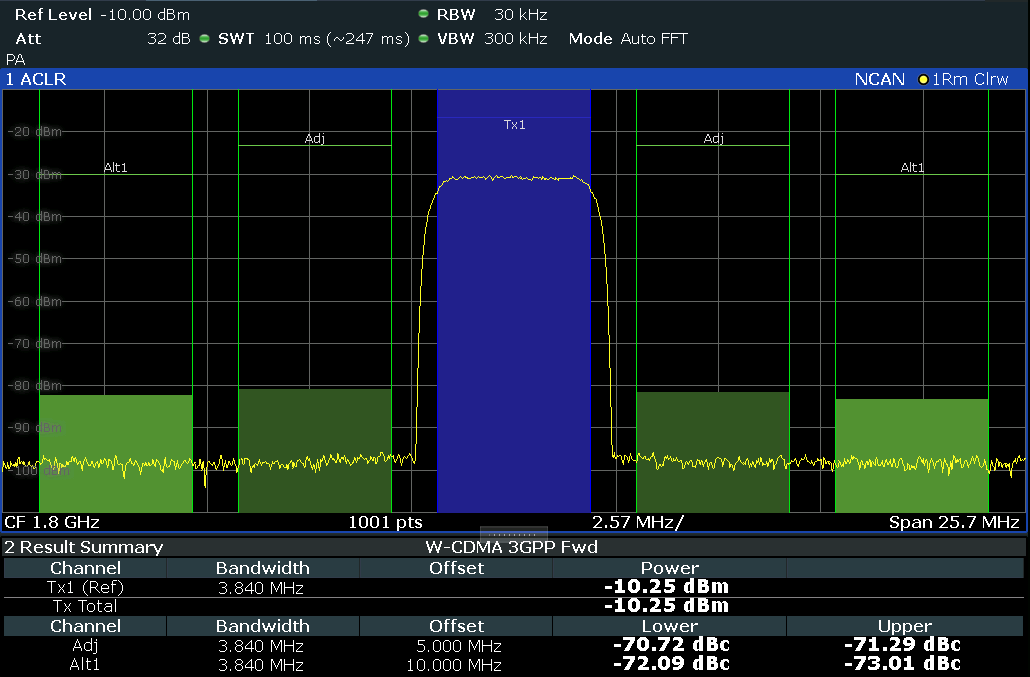Click the green dot beside VBW
The height and width of the screenshot is (677, 1030).
[x=423, y=39]
